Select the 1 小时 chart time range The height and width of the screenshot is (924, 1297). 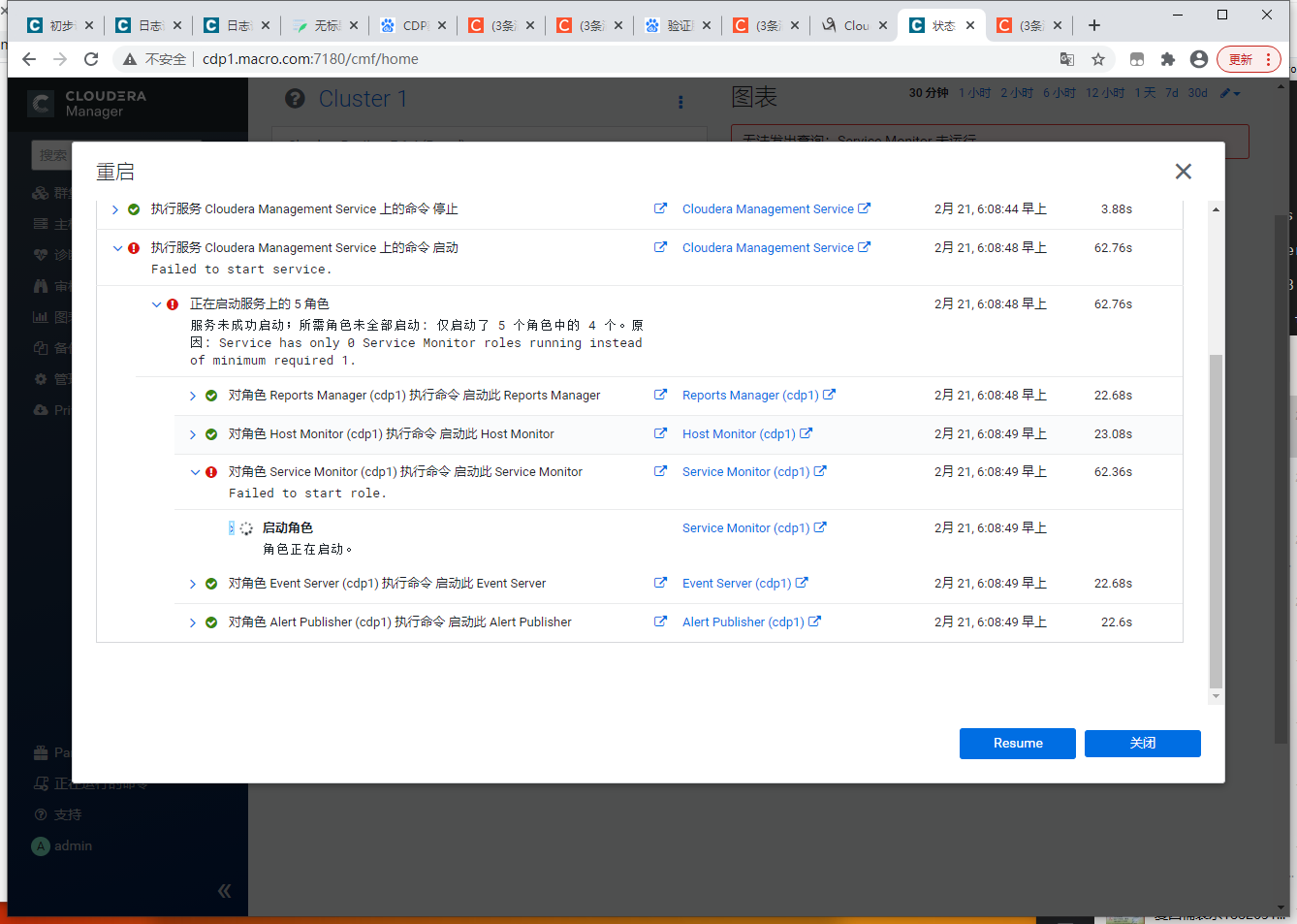[x=974, y=93]
